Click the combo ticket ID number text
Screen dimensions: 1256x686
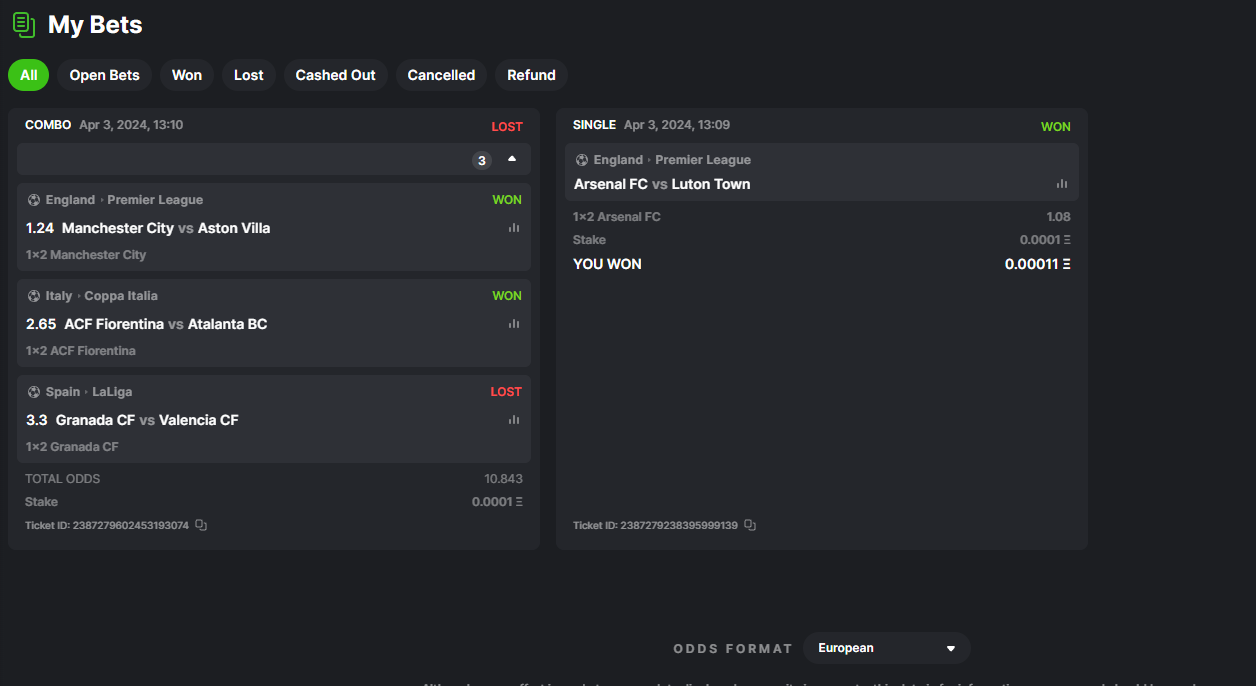pos(131,525)
